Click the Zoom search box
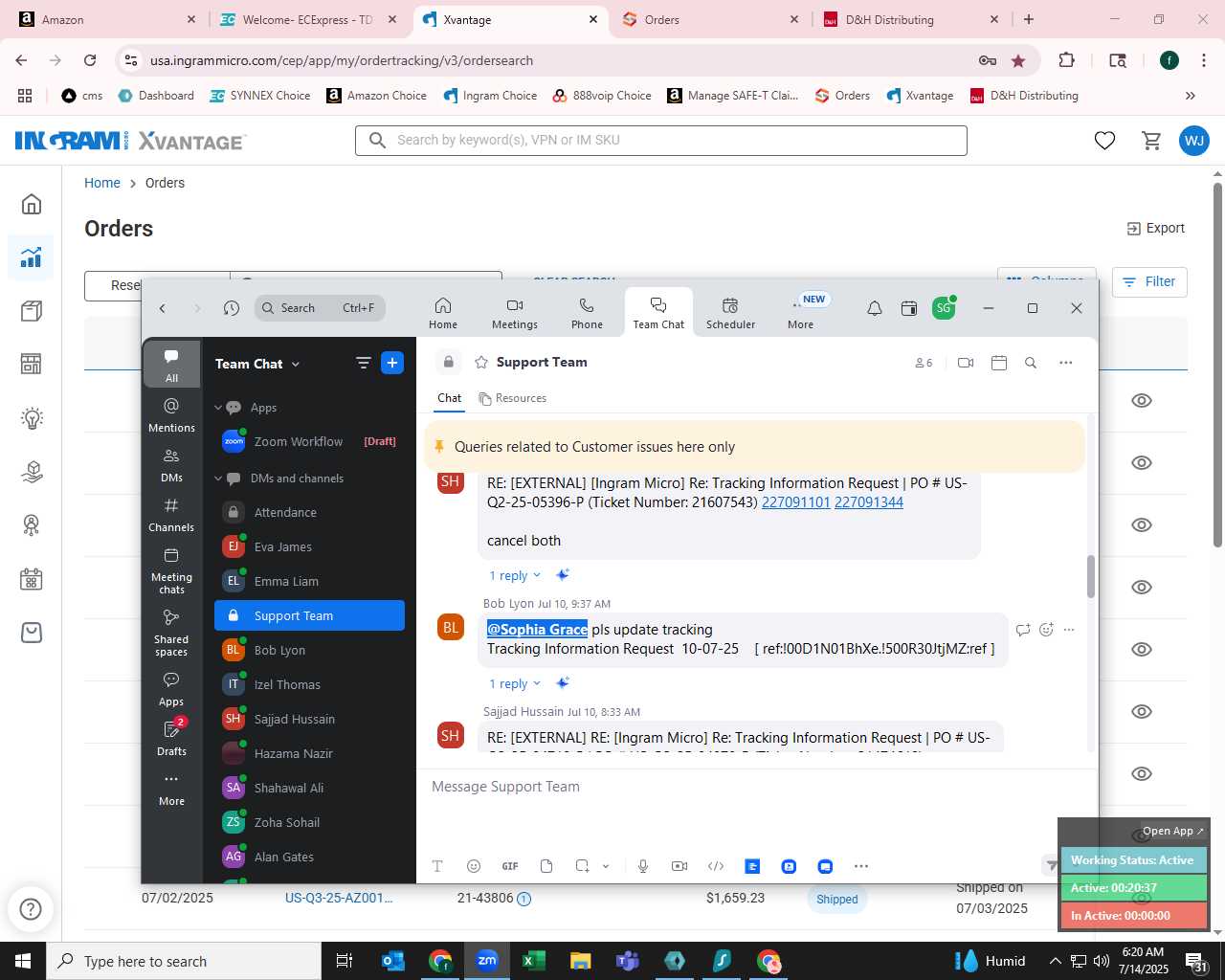Image resolution: width=1225 pixels, height=980 pixels. 320,308
